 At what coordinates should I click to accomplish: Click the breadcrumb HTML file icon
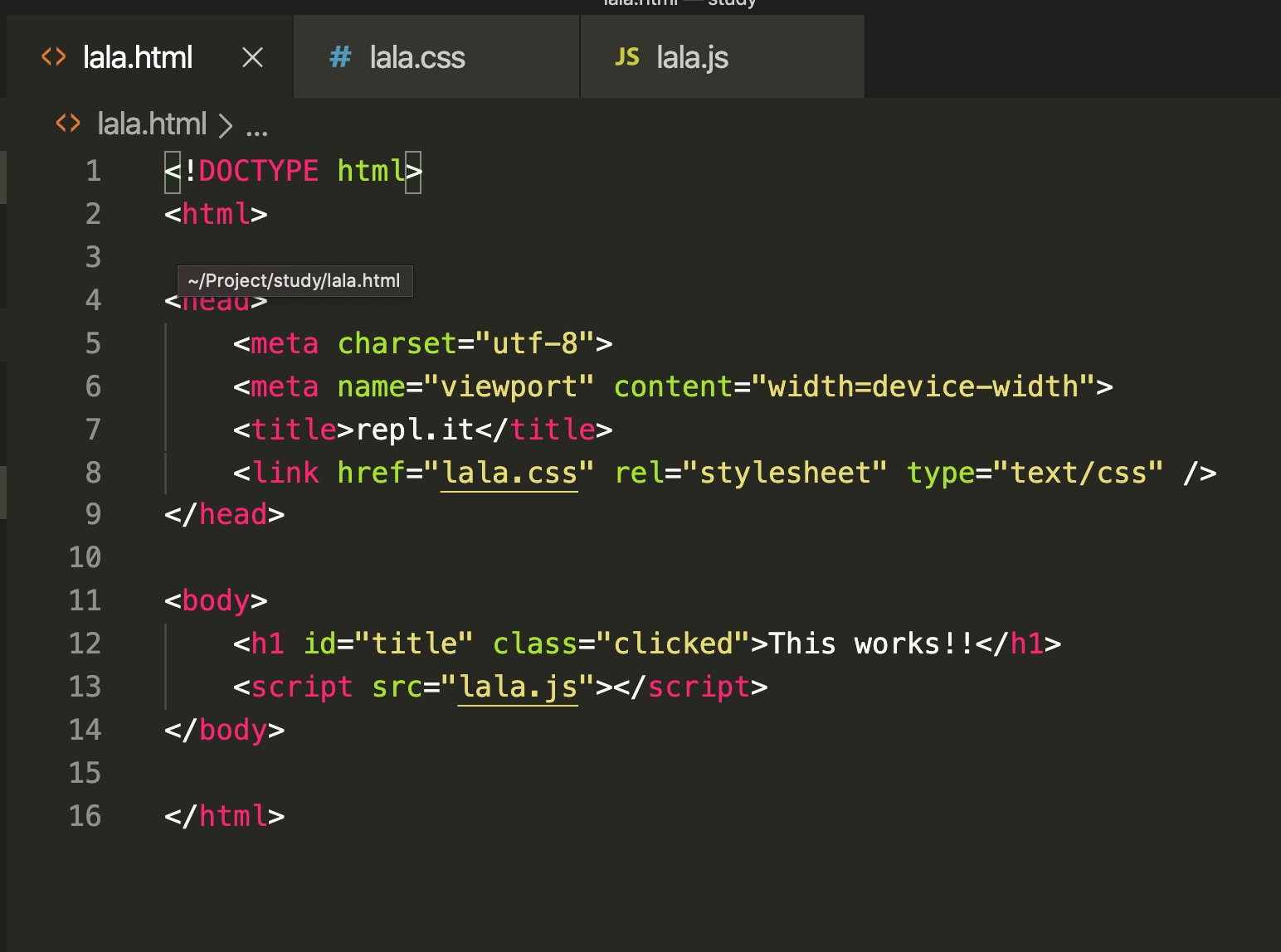tap(68, 124)
